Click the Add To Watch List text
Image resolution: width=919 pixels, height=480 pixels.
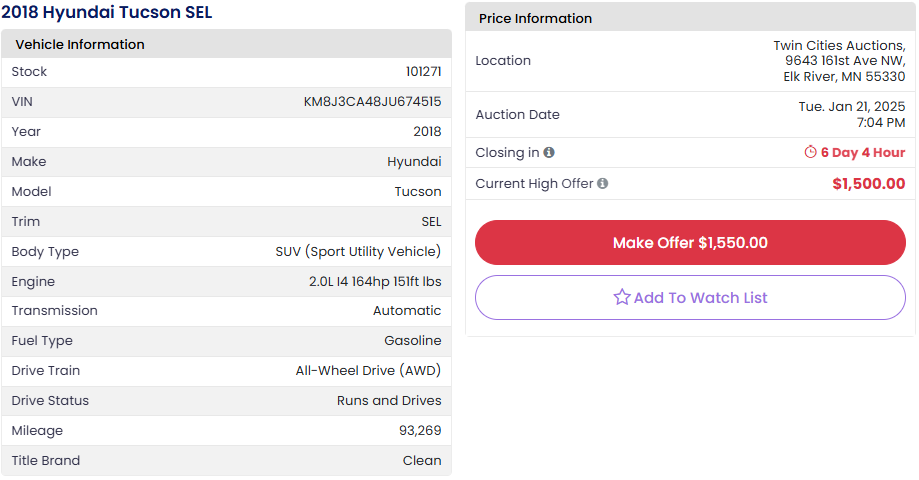pos(700,297)
